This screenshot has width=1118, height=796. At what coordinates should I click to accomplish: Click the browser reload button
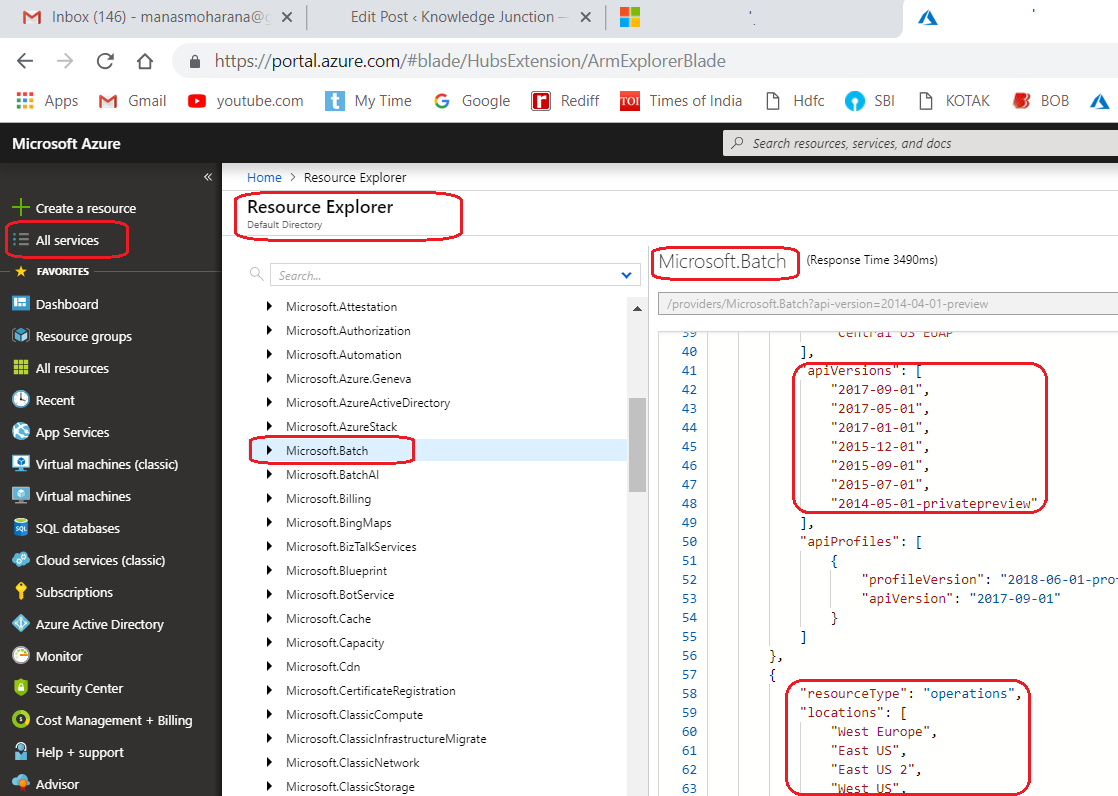point(105,61)
